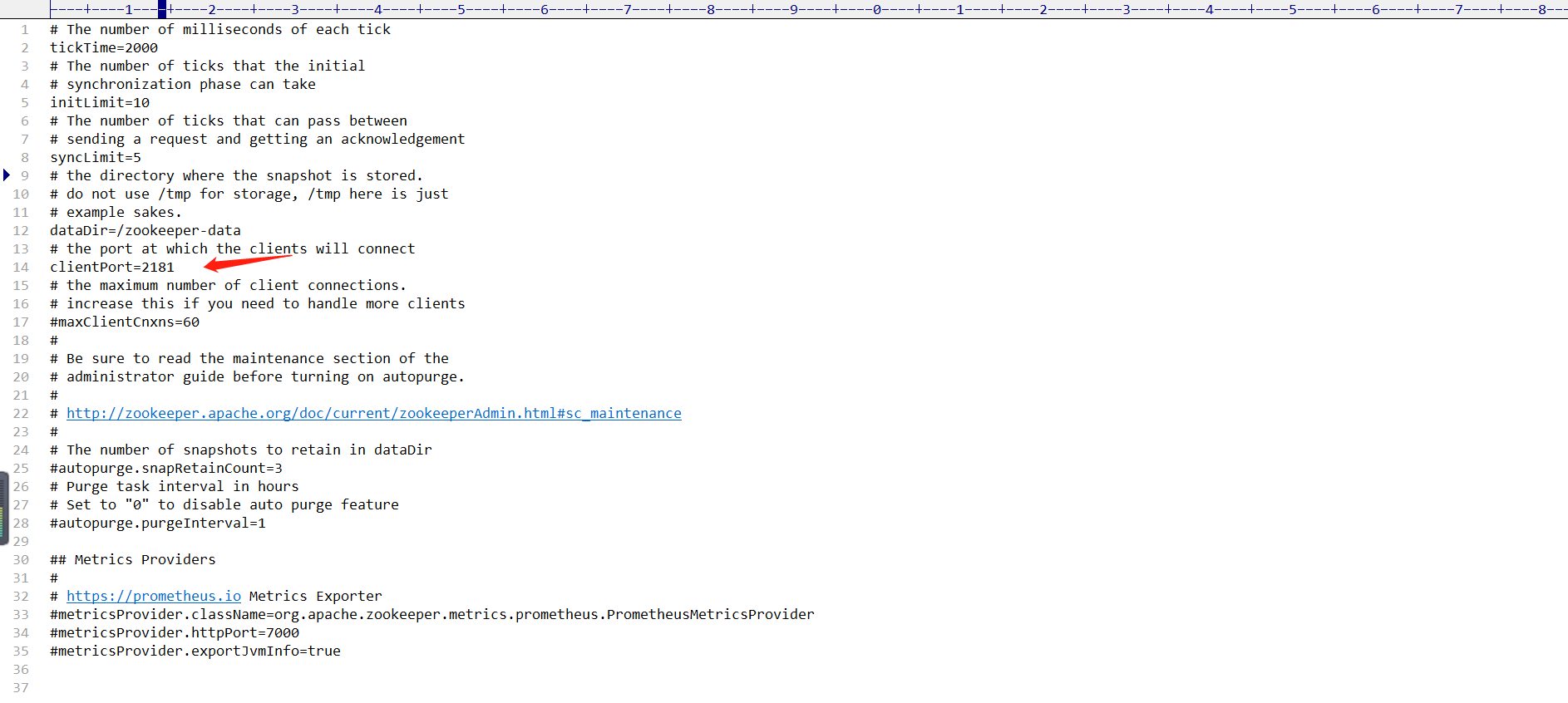The height and width of the screenshot is (703, 1568).
Task: Click comment '# do not use /tmp for storage'
Action: 170,194
